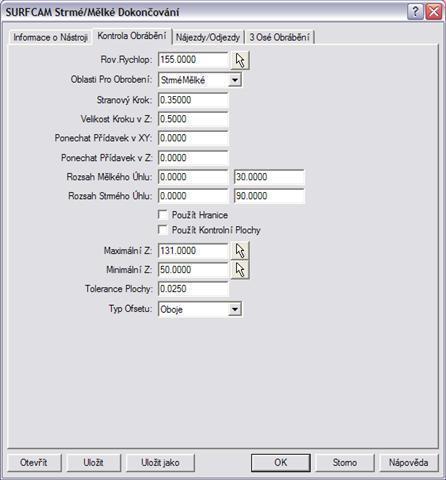
Task: Open the Nájezdy/Odjezdy tab
Action: point(208,37)
